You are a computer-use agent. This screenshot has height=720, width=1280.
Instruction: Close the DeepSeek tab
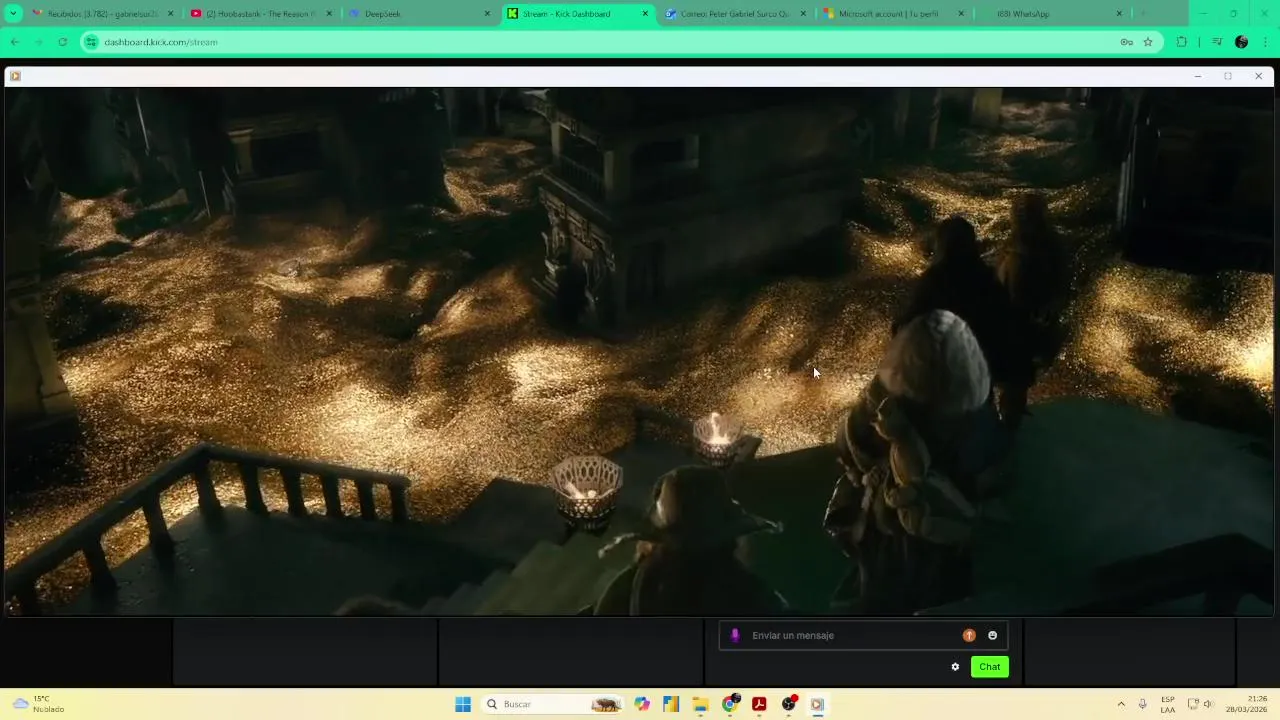pos(487,14)
